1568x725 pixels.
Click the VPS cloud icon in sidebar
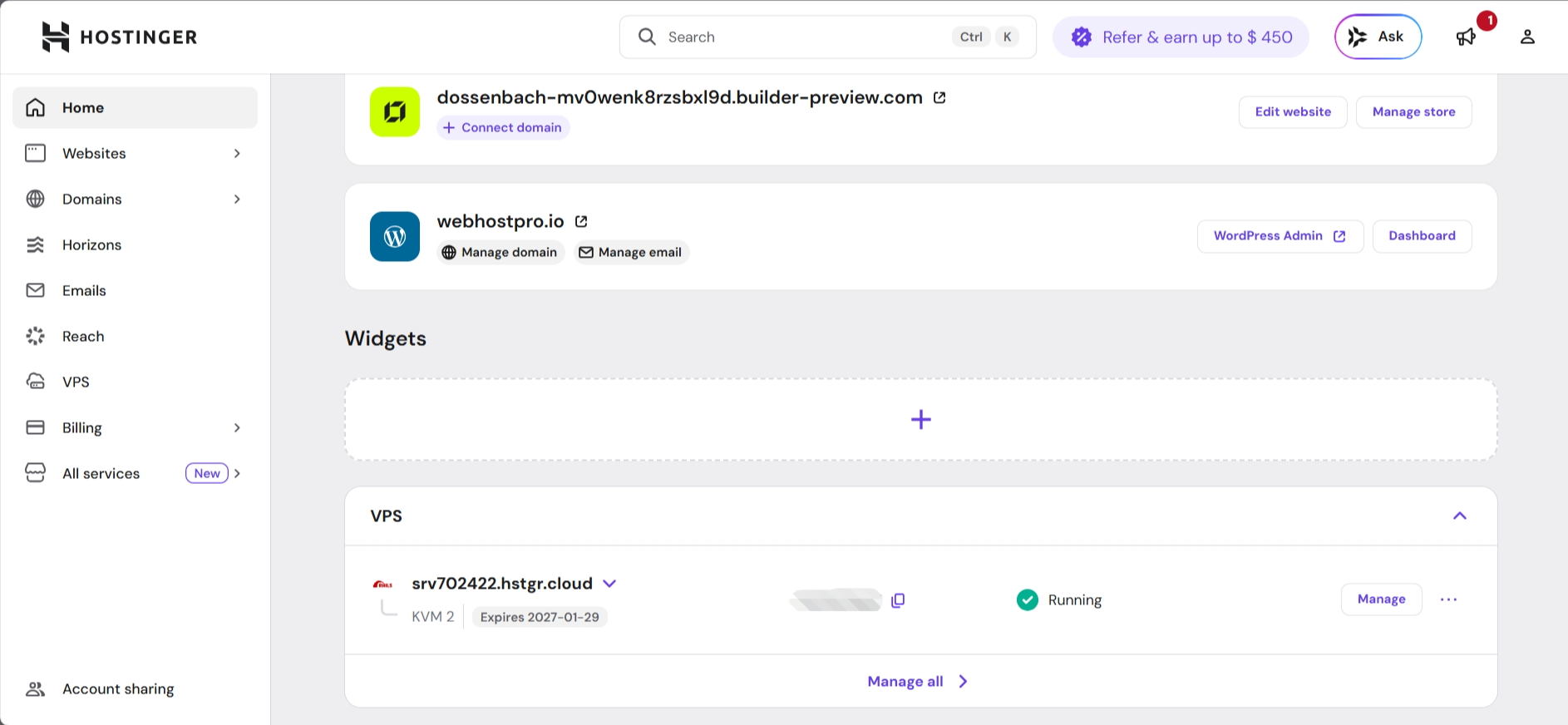(35, 382)
